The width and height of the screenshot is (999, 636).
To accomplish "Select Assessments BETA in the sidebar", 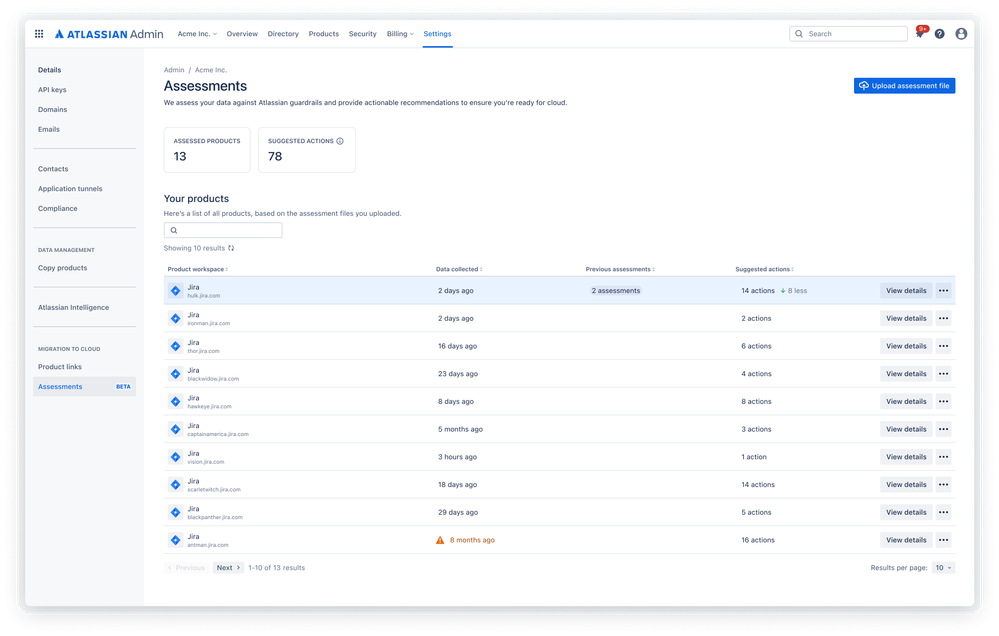I will pyautogui.click(x=84, y=387).
